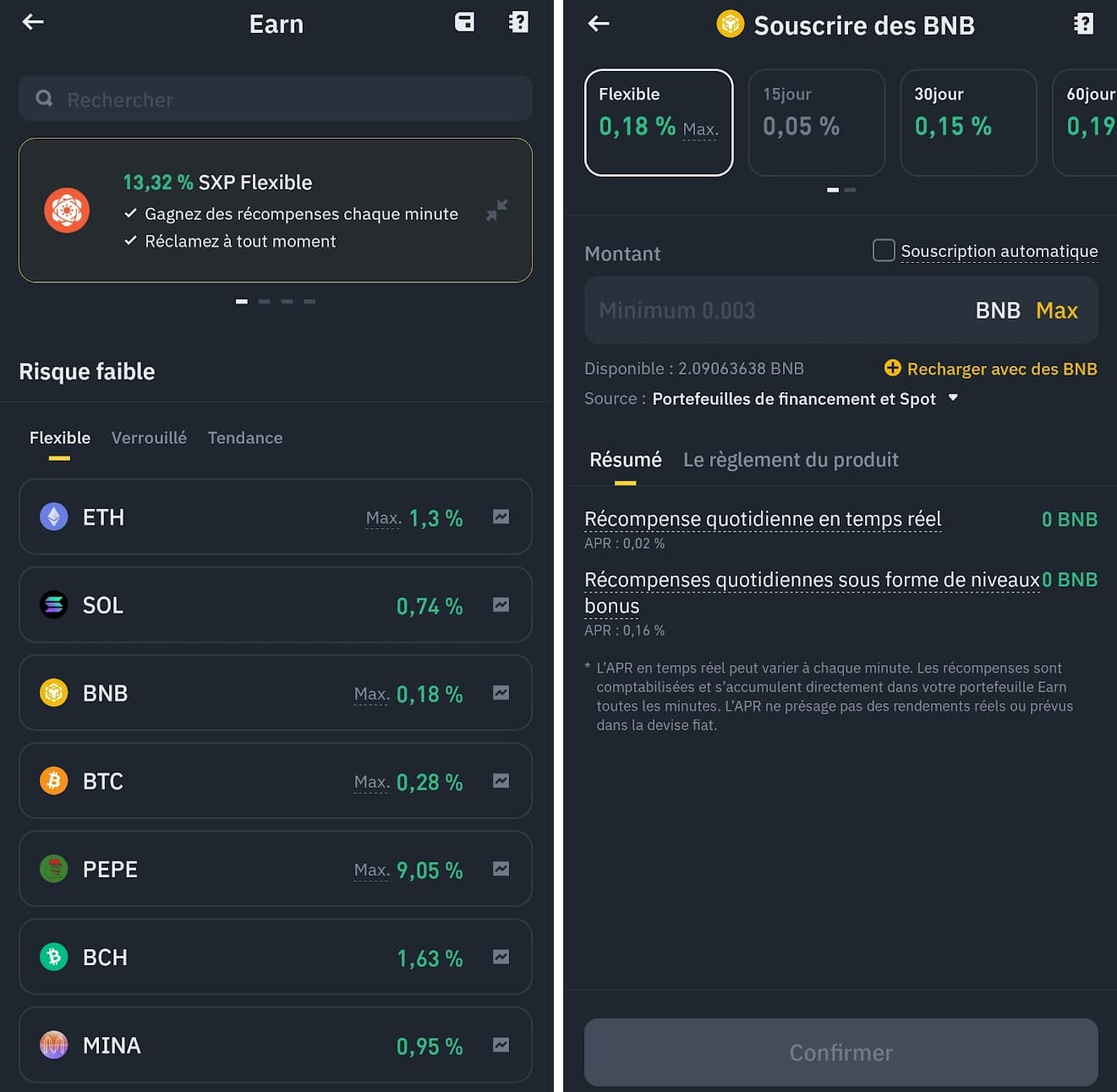Open Le règlement du produit tab
Screen dimensions: 1117x1092
pyautogui.click(x=791, y=460)
